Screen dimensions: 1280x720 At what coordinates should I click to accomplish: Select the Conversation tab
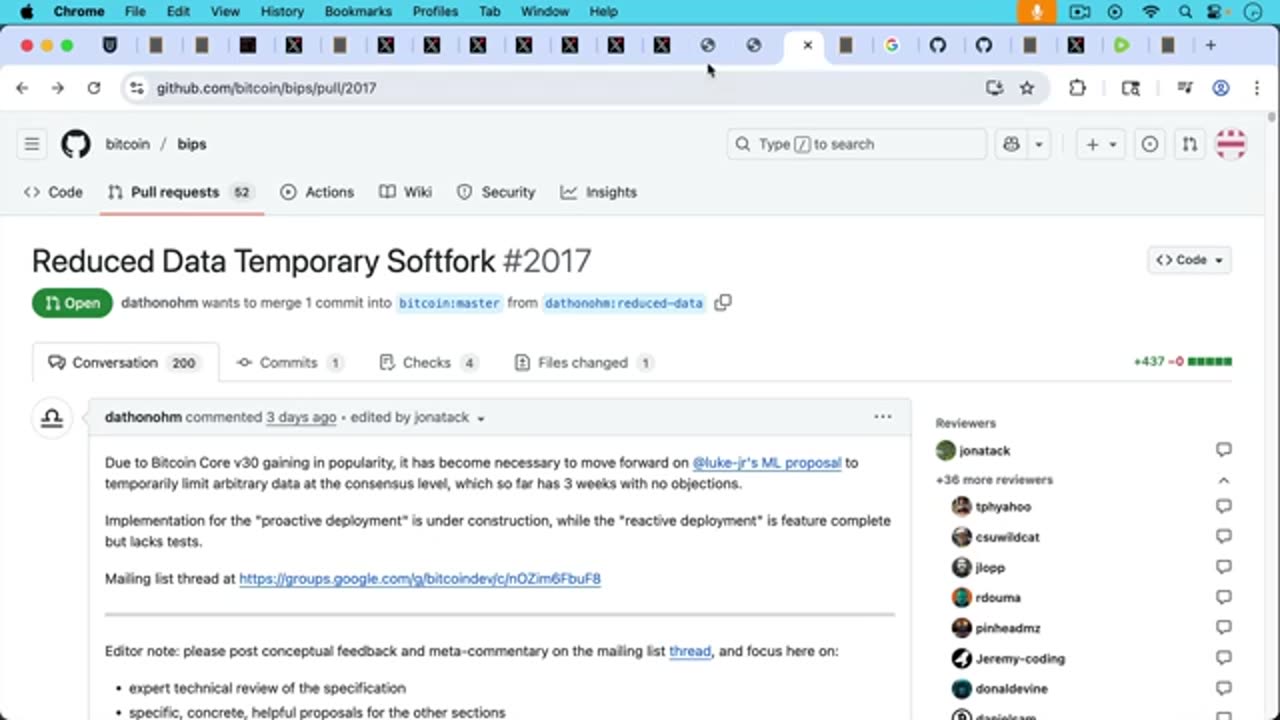(x=125, y=363)
